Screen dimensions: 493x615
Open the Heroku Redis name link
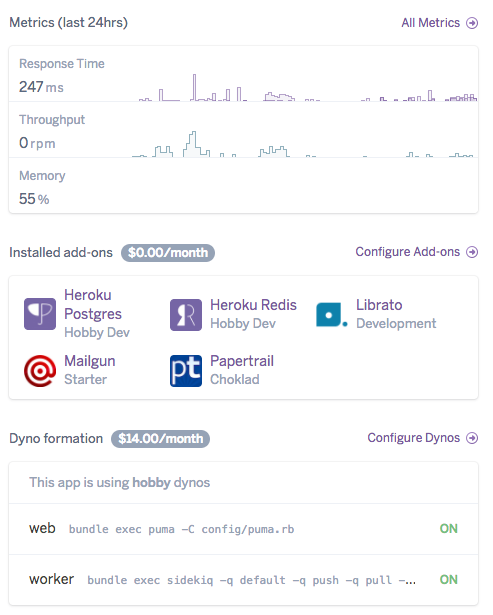(253, 305)
